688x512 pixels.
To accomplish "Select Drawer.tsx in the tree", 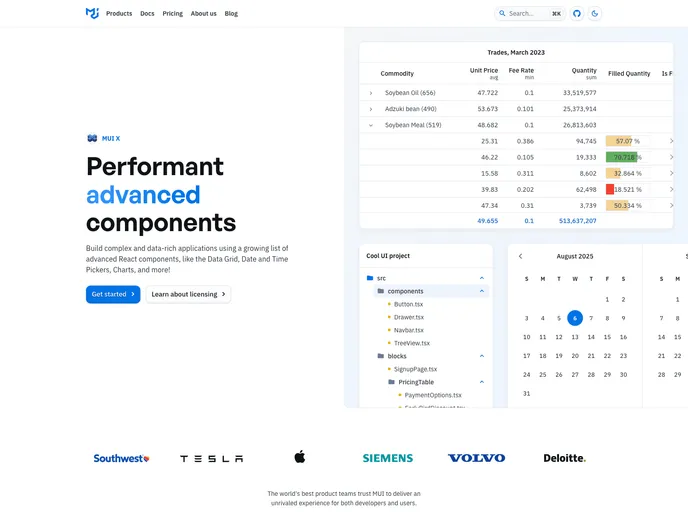I will tap(408, 317).
